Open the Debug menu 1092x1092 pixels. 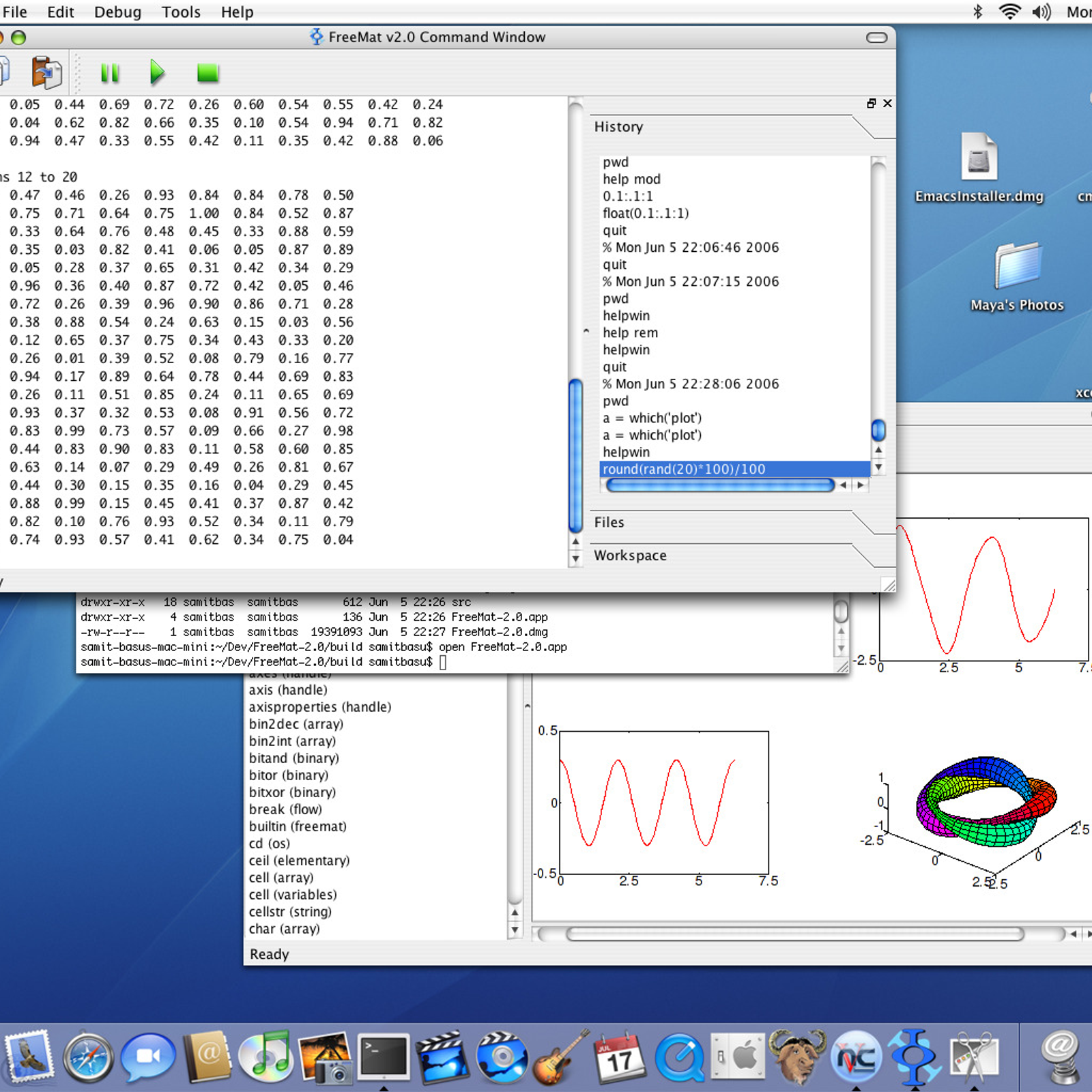pyautogui.click(x=117, y=12)
